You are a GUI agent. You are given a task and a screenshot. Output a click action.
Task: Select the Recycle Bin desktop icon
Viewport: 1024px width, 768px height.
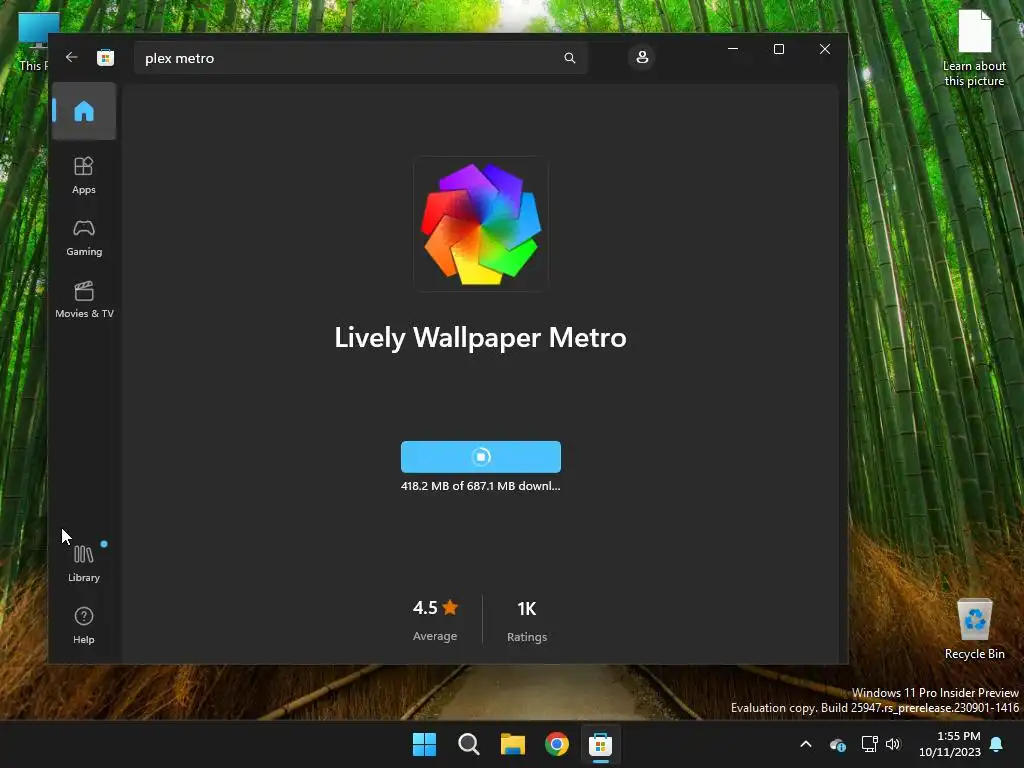point(974,630)
